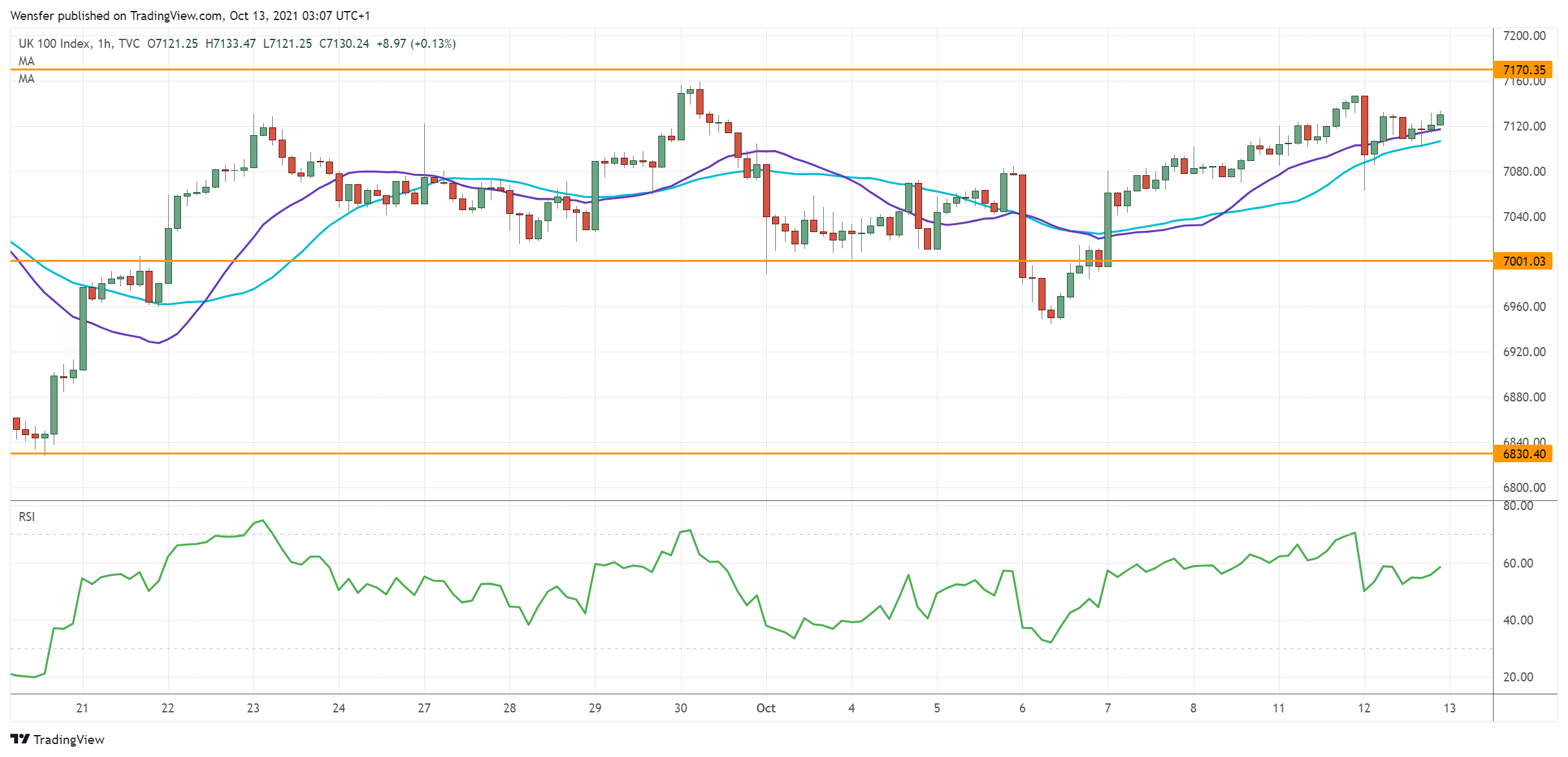Click the orange 7170.35 price label
This screenshot has height=757, width=1568.
[x=1523, y=70]
